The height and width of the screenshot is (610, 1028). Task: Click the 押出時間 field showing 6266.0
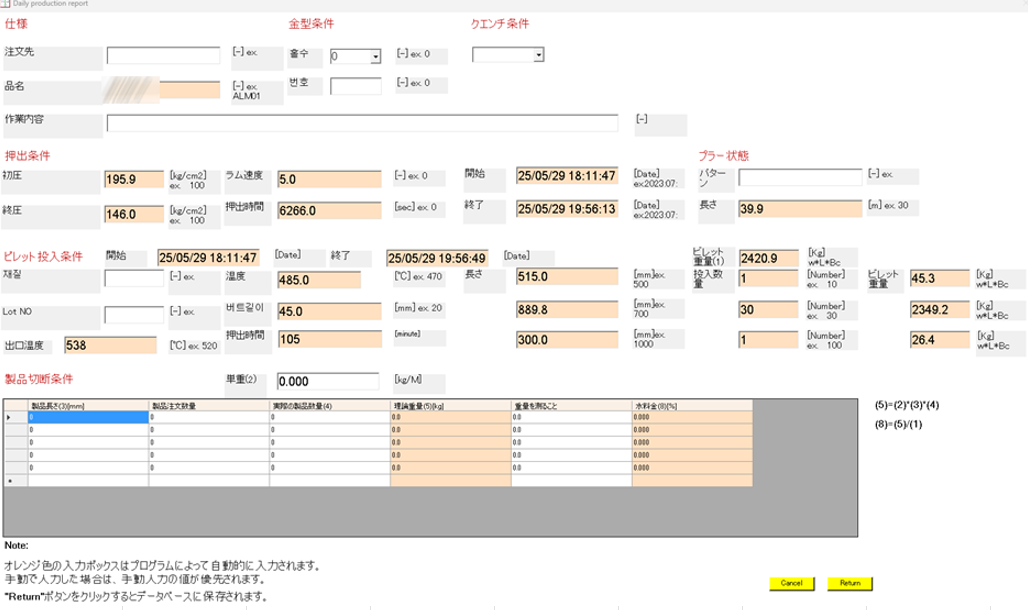click(329, 213)
